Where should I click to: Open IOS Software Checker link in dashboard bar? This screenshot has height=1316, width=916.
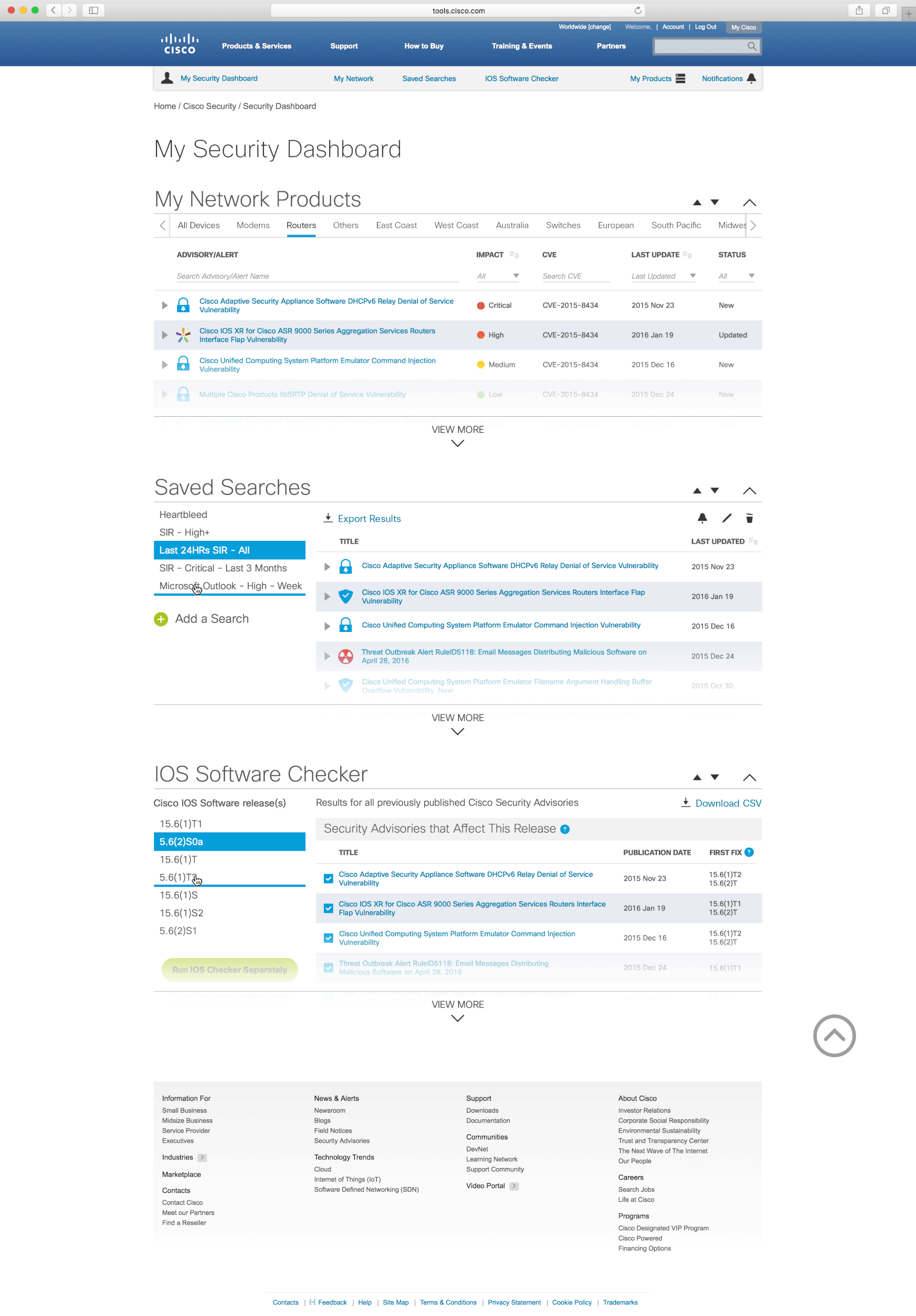pos(521,79)
